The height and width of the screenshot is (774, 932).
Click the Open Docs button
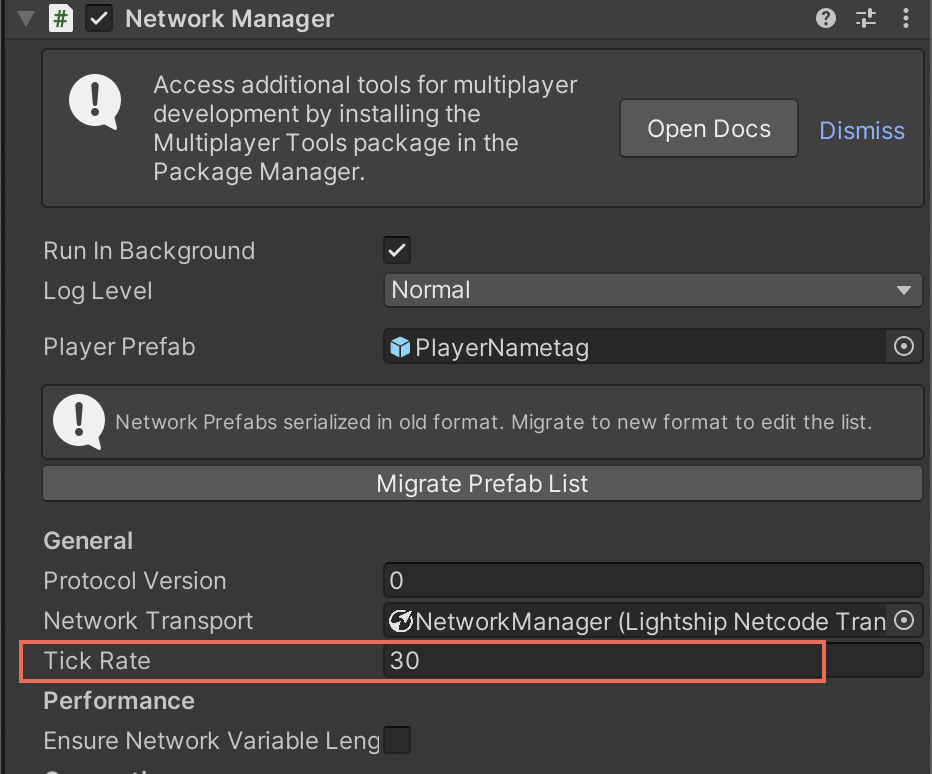[709, 128]
